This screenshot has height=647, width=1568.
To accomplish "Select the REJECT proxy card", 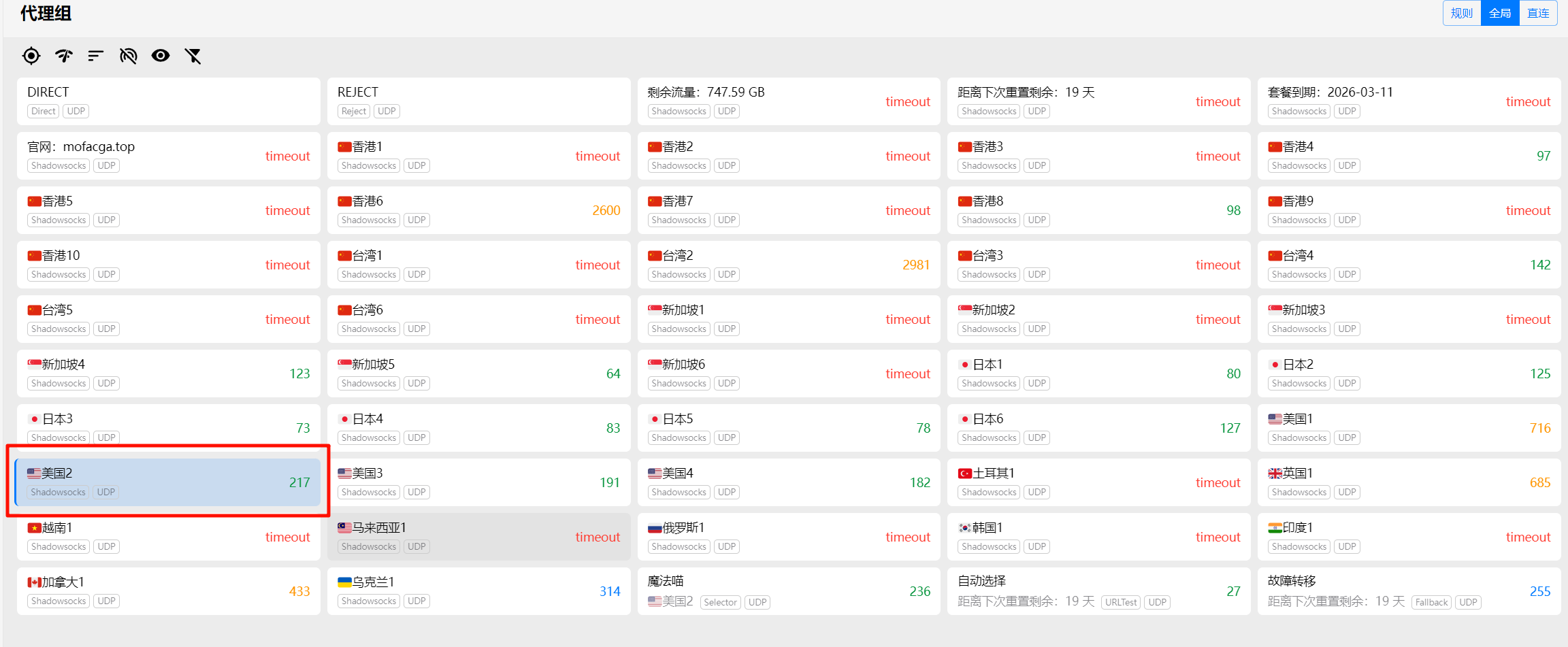I will [x=478, y=101].
